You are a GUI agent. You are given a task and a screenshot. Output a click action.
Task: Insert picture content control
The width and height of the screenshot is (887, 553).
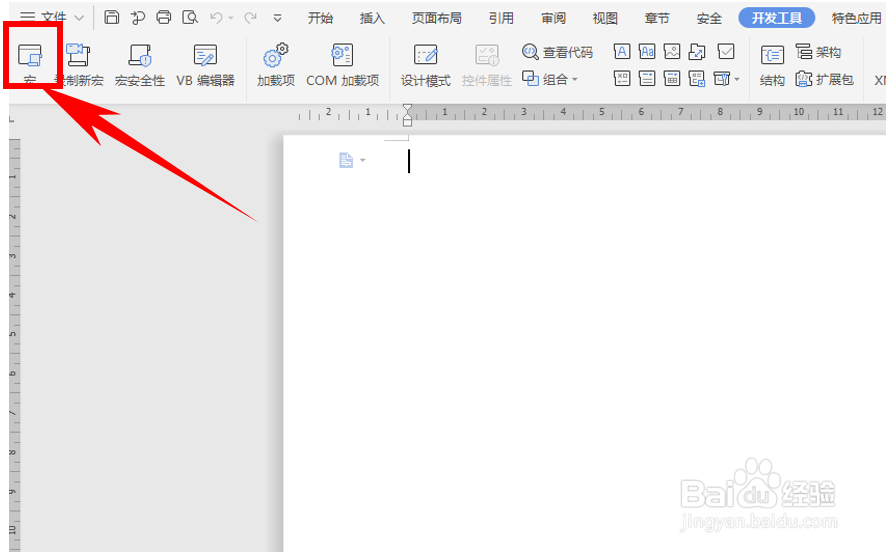click(671, 52)
